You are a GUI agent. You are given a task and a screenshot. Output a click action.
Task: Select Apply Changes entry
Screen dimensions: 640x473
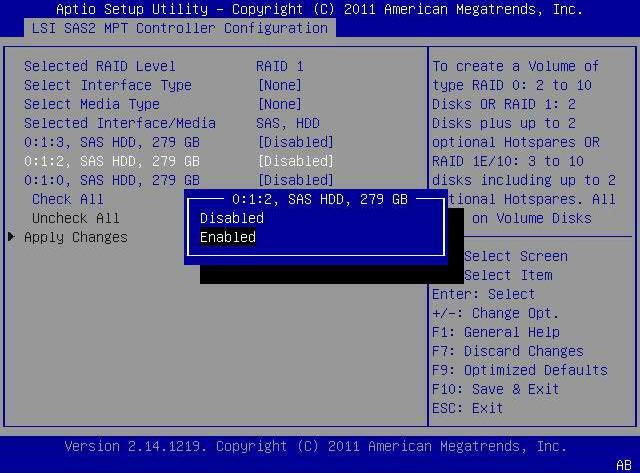pyautogui.click(x=76, y=237)
